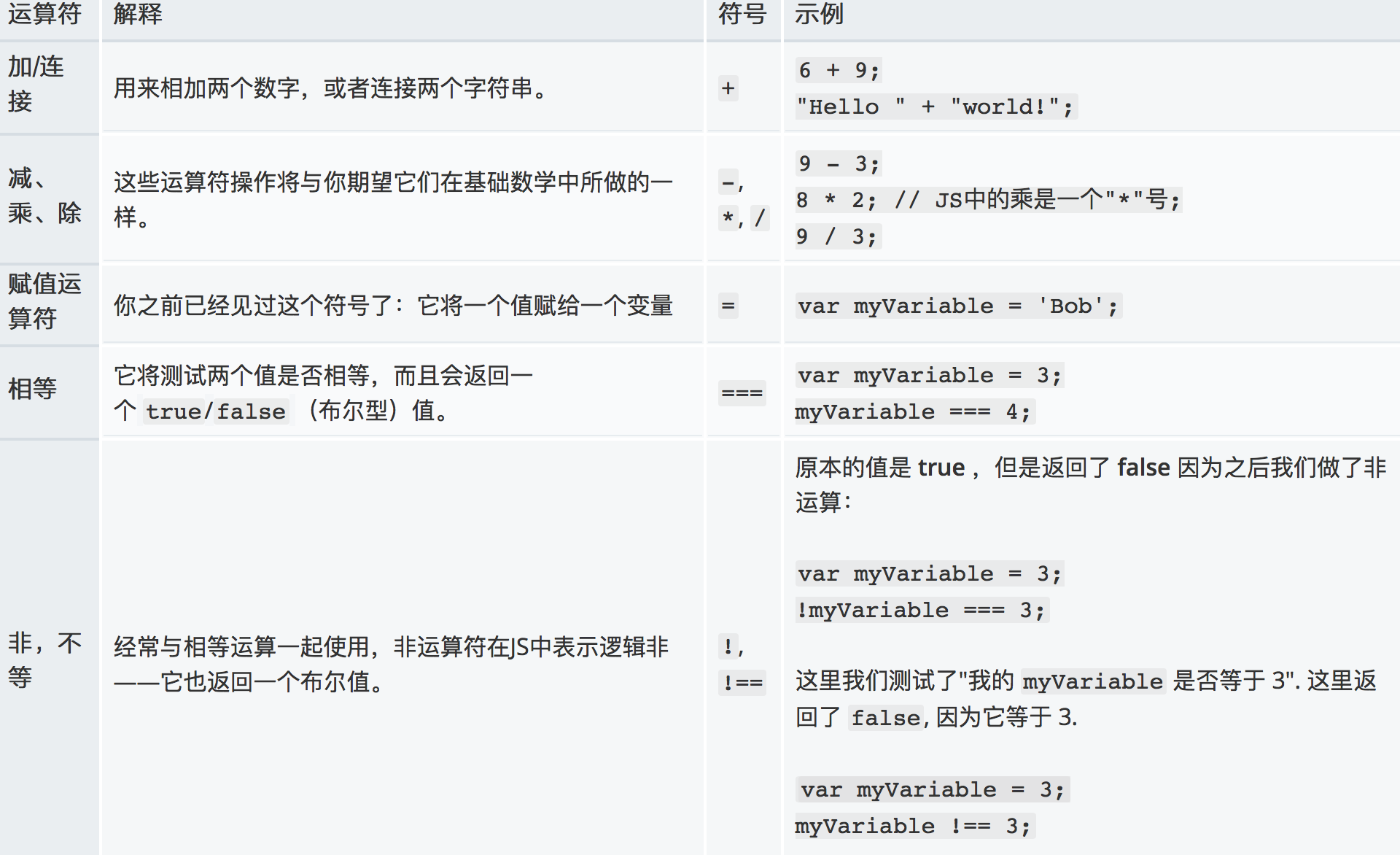Click the code example 6 + 9;
The height and width of the screenshot is (855, 1400).
839,70
